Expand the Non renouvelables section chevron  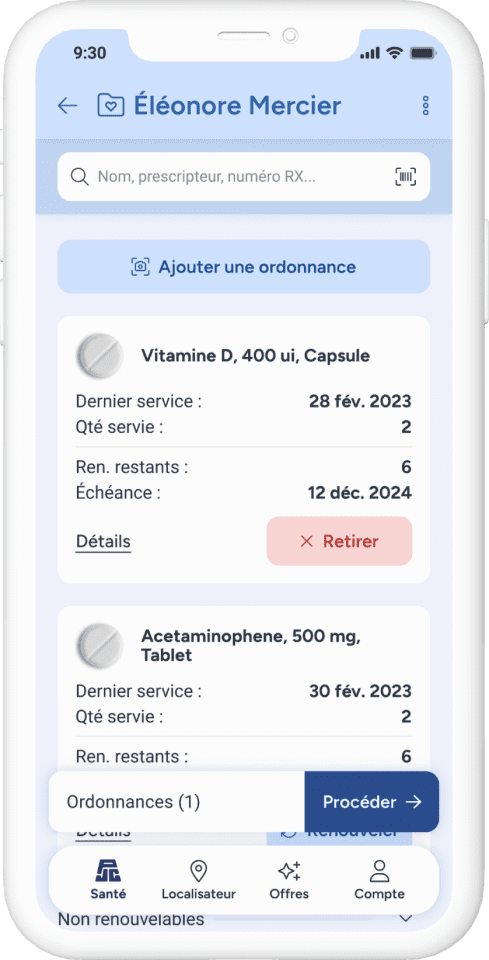click(405, 918)
